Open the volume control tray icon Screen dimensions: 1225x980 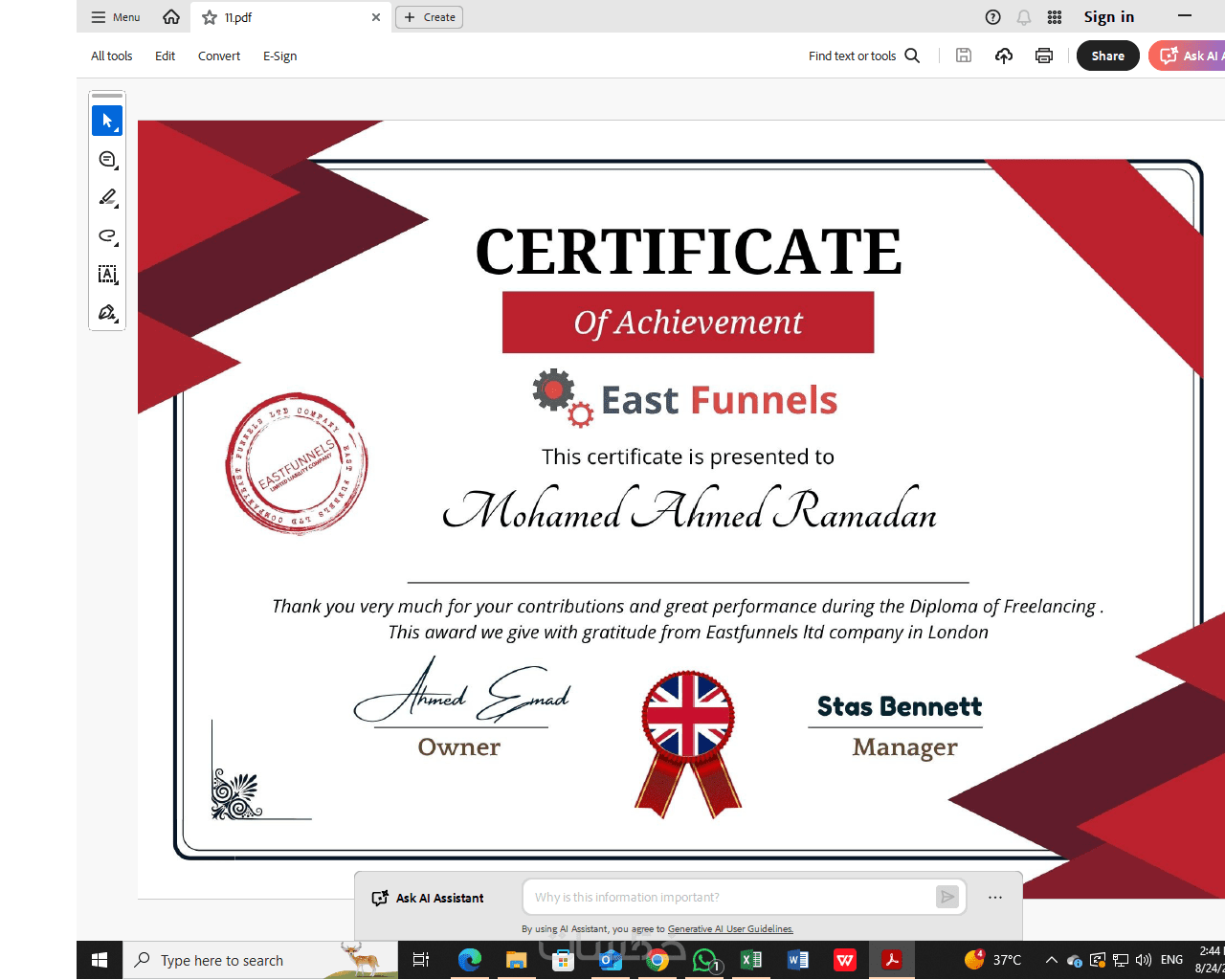1143,960
